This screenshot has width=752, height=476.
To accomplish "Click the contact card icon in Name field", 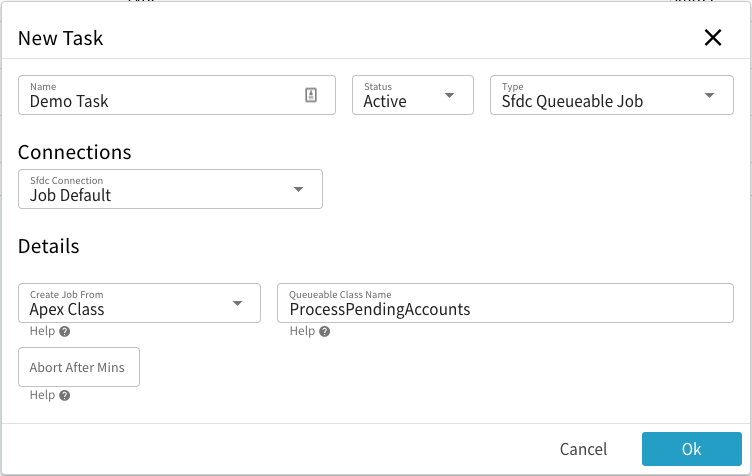I will (x=311, y=95).
